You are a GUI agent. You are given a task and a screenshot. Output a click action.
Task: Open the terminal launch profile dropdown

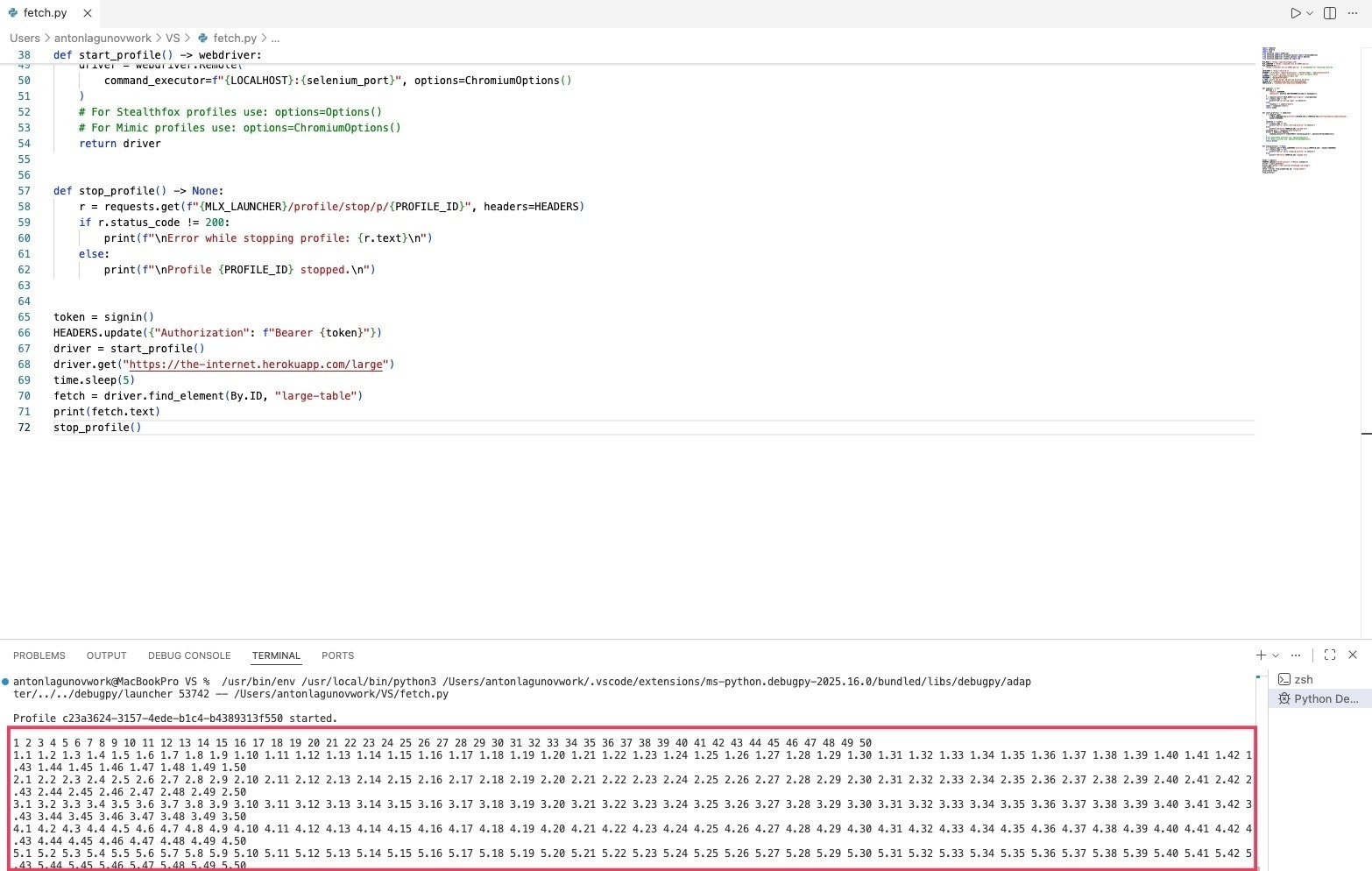[1275, 655]
